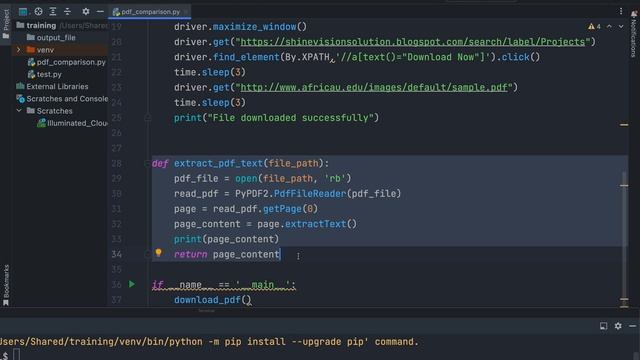Click fold end marker at line 25
640x360 pixels.
(x=148, y=118)
